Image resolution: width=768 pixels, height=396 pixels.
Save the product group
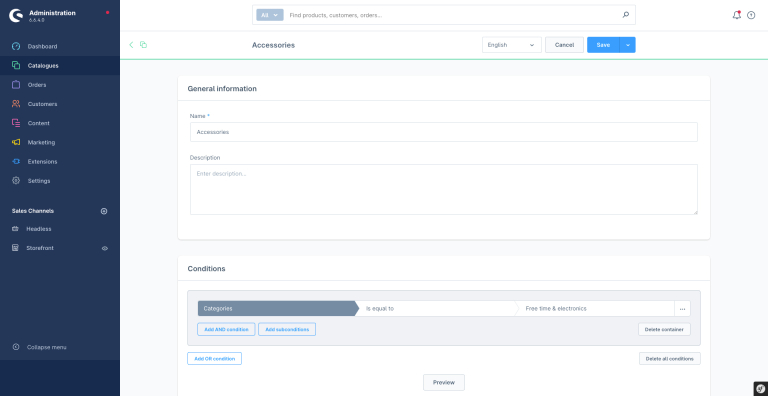point(603,45)
